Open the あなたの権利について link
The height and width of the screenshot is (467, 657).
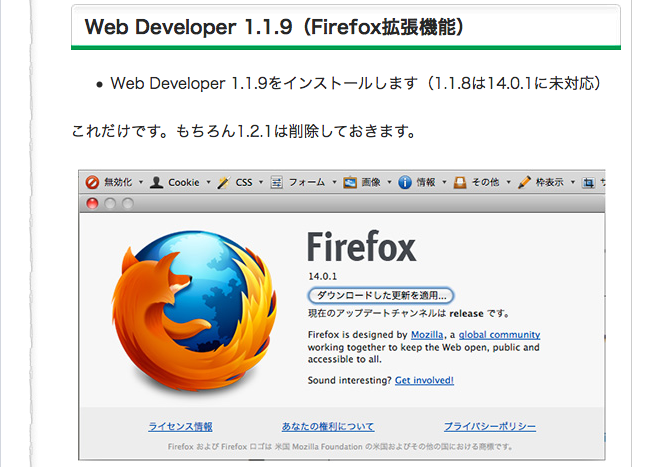328,426
